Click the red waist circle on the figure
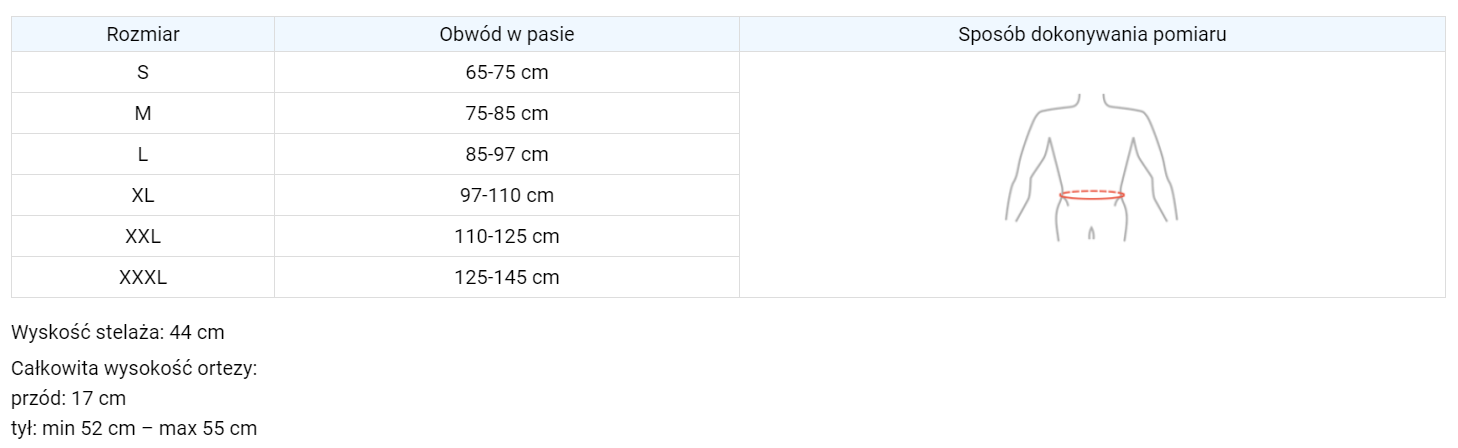Image resolution: width=1458 pixels, height=448 pixels. tap(1091, 195)
